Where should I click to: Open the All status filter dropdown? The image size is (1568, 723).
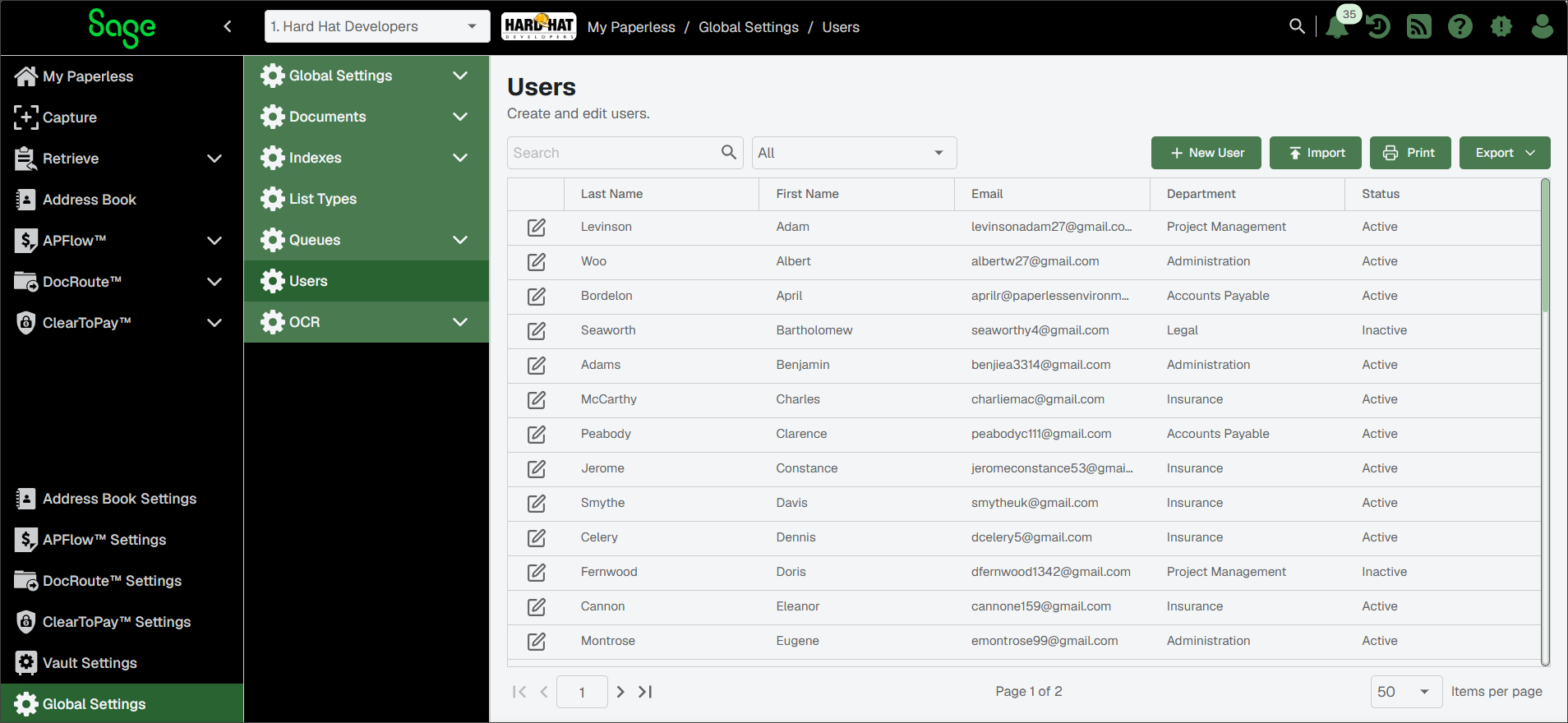pyautogui.click(x=855, y=153)
